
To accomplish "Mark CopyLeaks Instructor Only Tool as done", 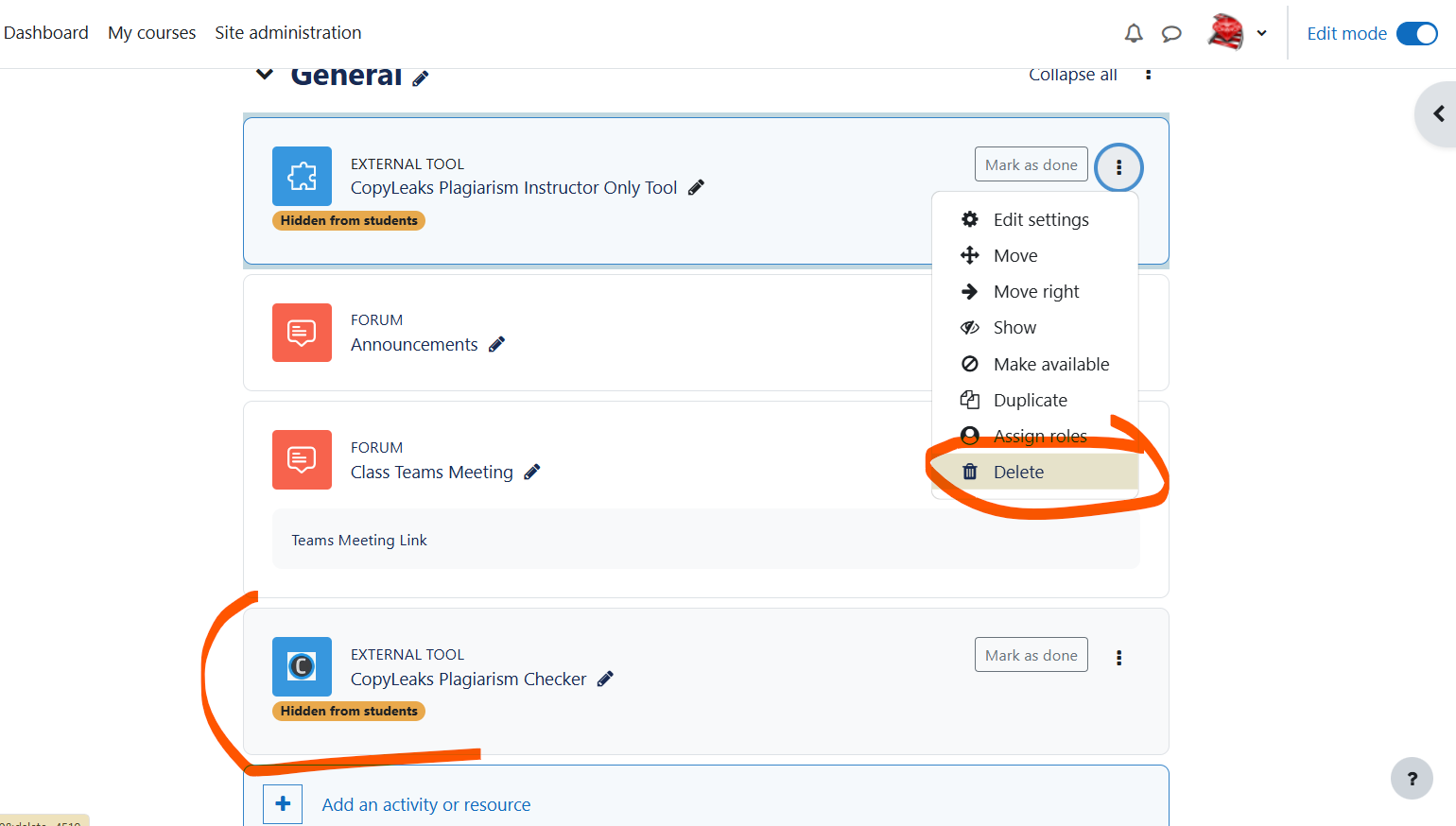I will [x=1031, y=164].
